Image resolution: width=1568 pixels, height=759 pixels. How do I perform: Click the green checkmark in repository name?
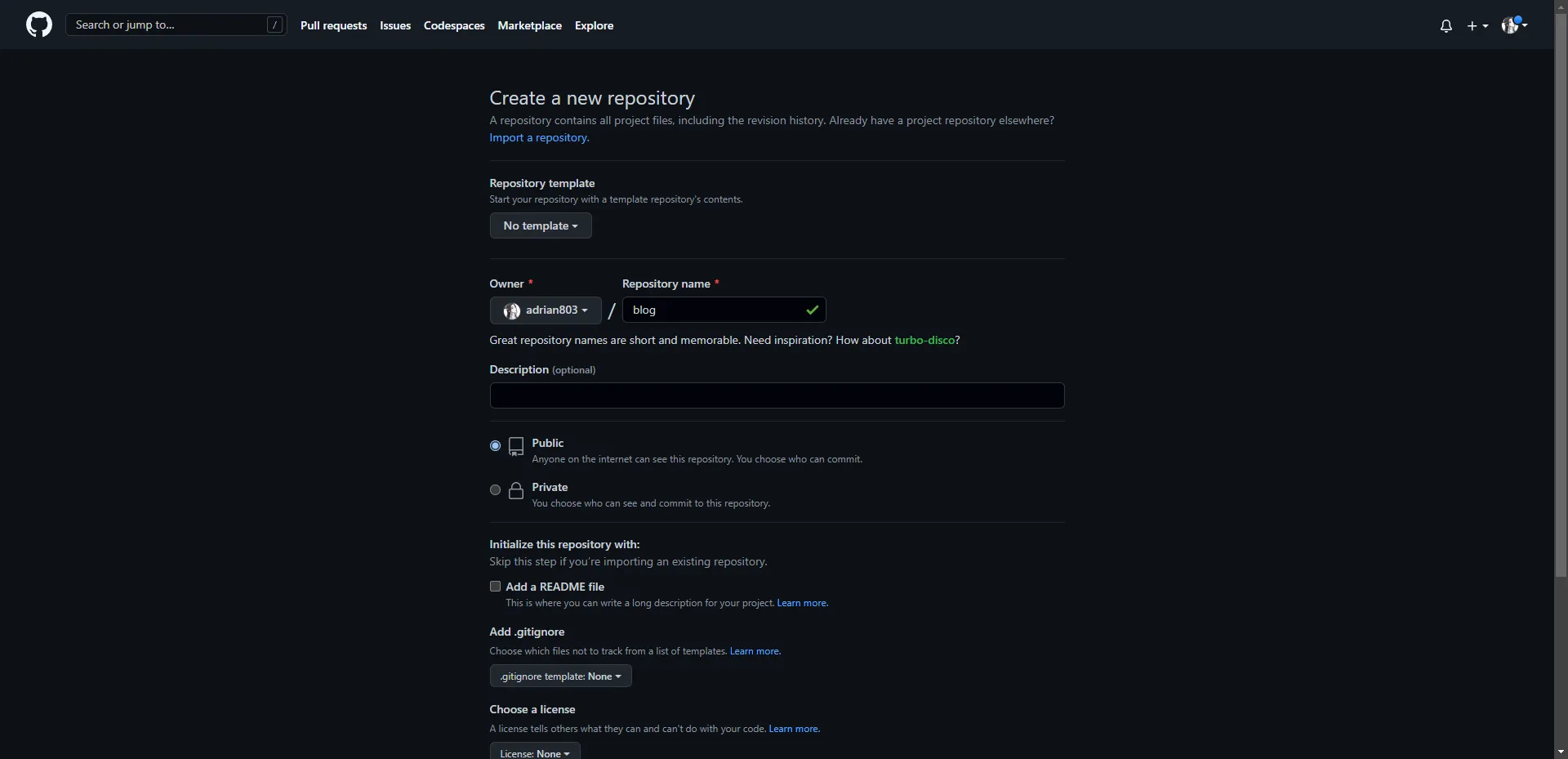click(812, 310)
